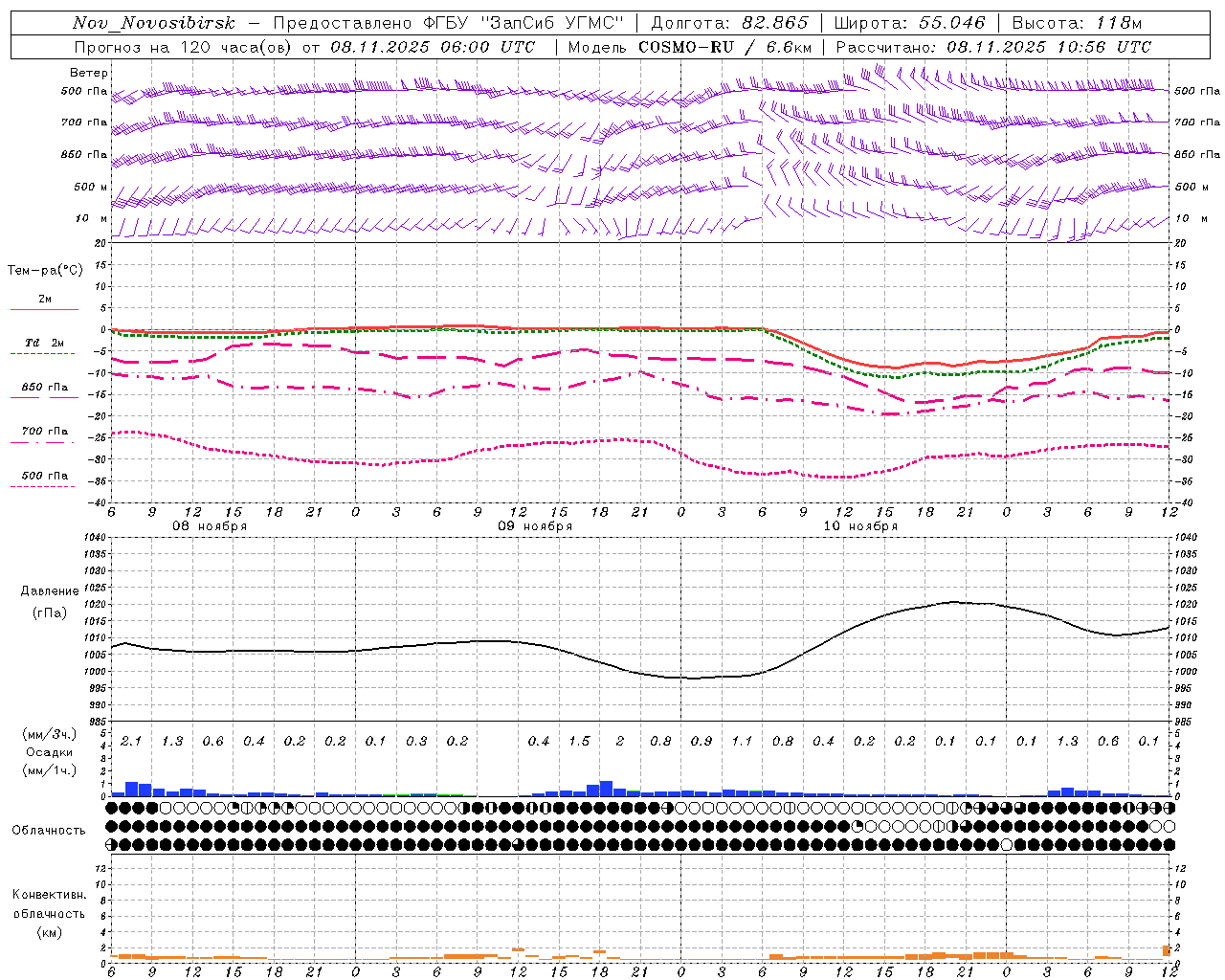Click the '0.3' three-hour precipitation value
Image resolution: width=1225 pixels, height=980 pixels.
(x=416, y=742)
